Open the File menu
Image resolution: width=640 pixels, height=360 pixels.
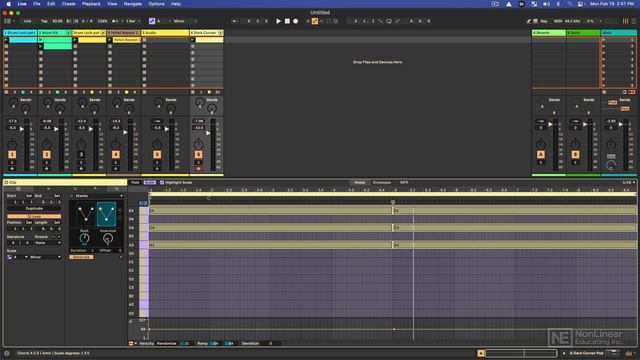pyautogui.click(x=37, y=4)
